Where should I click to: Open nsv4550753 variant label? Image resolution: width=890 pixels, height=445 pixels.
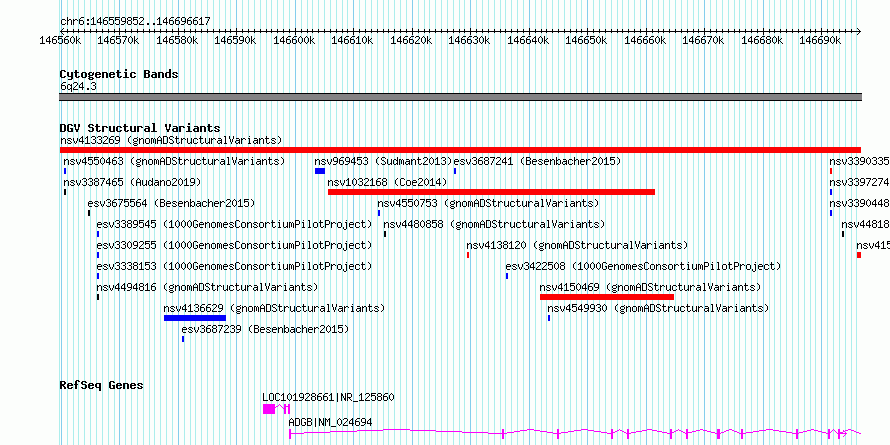pyautogui.click(x=488, y=203)
